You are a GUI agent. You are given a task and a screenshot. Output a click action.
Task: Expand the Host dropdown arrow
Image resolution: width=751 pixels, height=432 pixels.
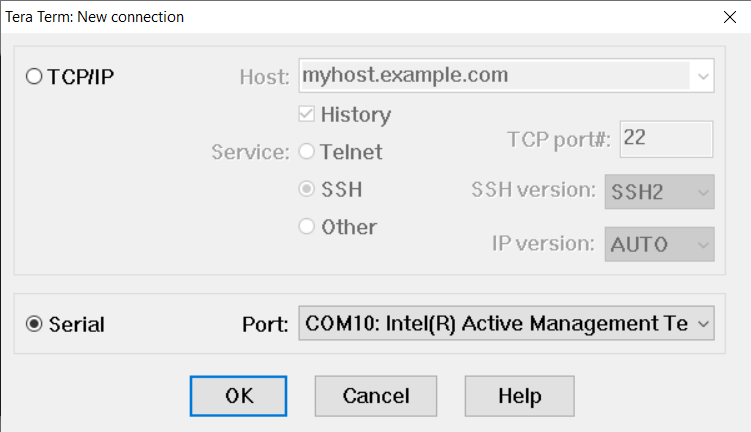(704, 76)
